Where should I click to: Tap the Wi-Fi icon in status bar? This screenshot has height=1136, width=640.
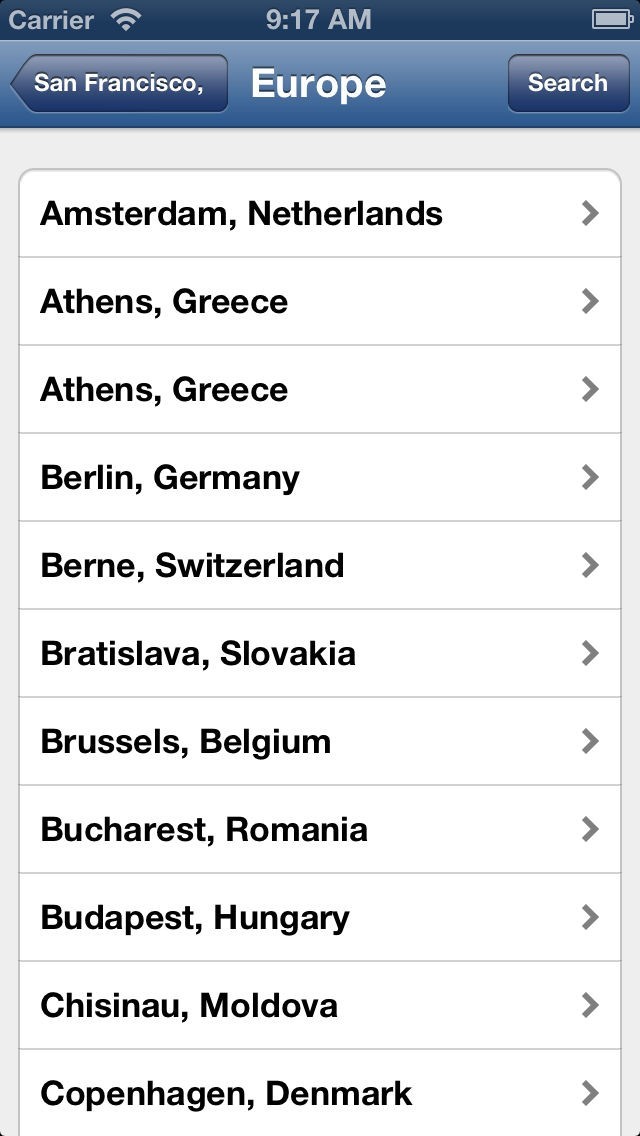(x=127, y=19)
